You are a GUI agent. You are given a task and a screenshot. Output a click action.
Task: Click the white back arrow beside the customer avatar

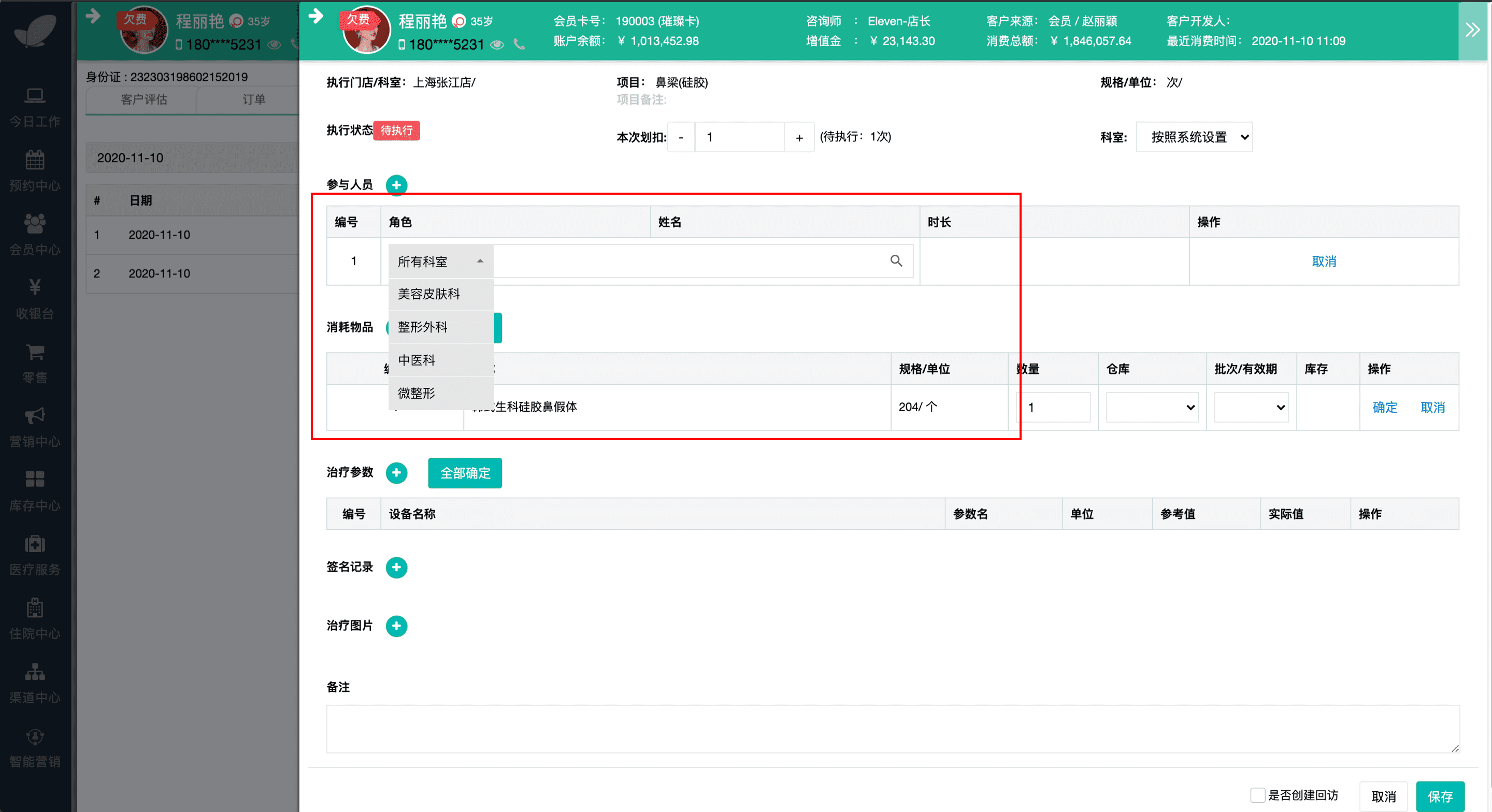click(x=315, y=16)
